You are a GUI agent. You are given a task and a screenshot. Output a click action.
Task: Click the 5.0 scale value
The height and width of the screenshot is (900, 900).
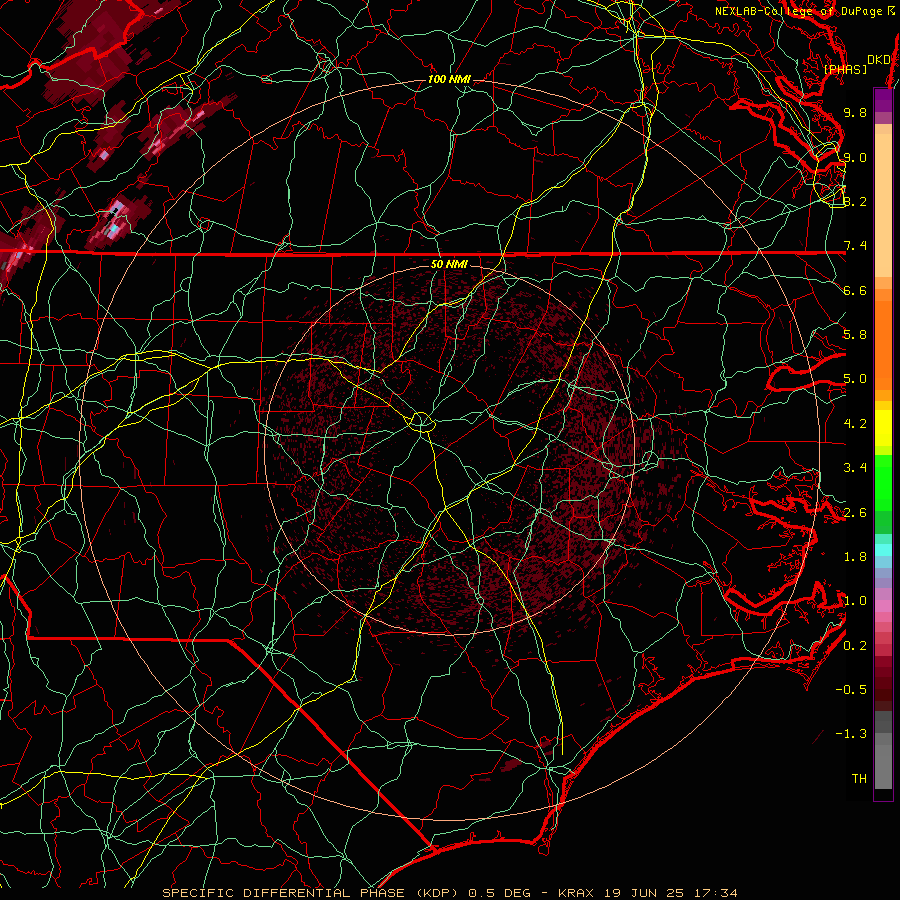click(855, 379)
